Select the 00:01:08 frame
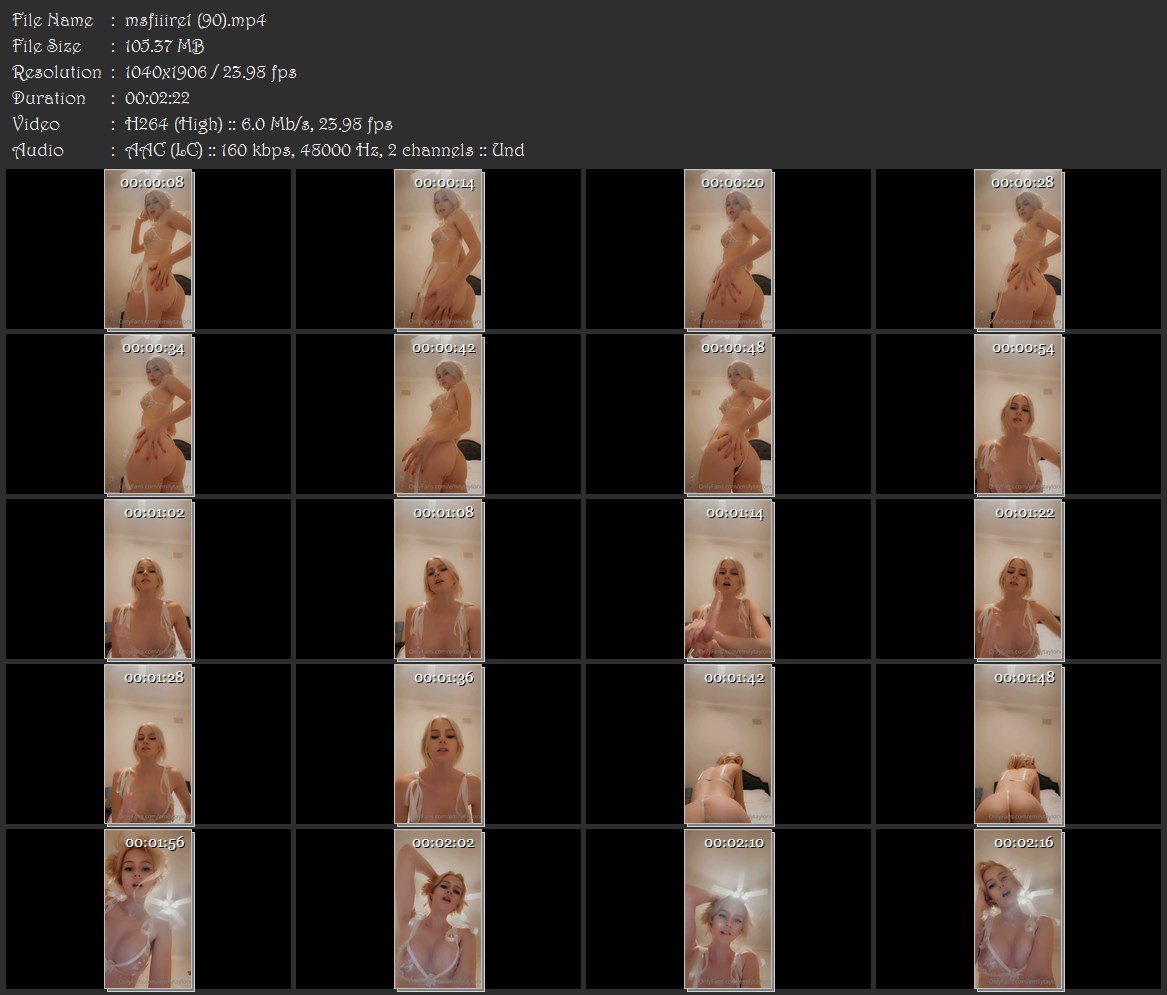The width and height of the screenshot is (1167, 995). (x=439, y=580)
